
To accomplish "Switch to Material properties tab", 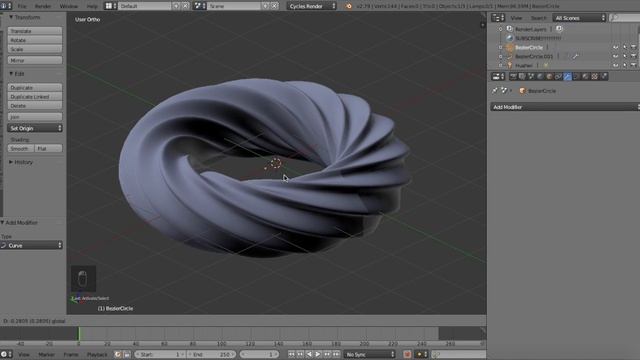I will click(x=585, y=76).
